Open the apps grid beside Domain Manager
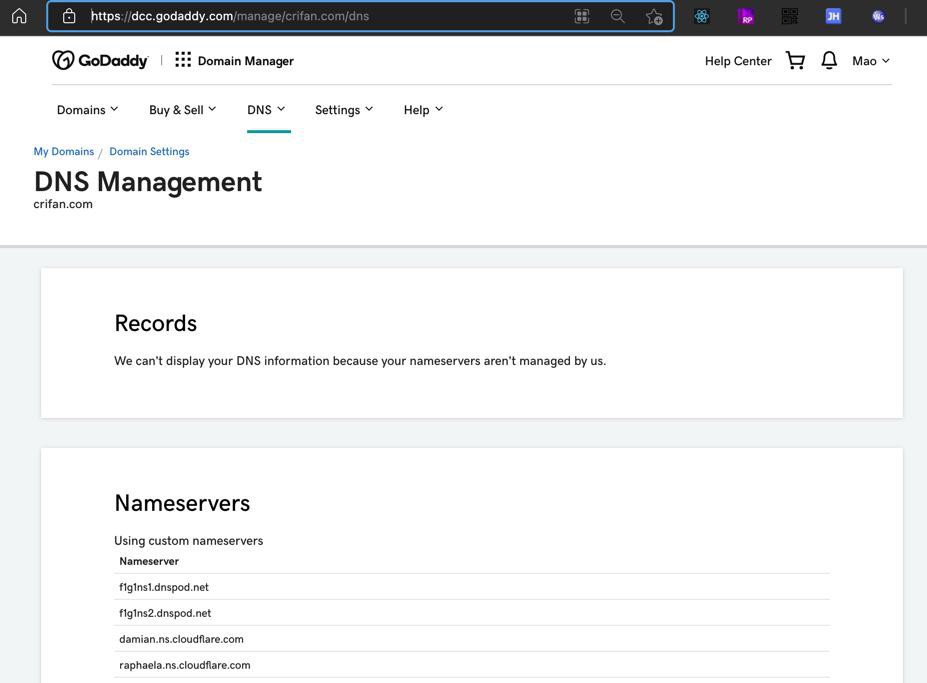The height and width of the screenshot is (683, 927). click(x=183, y=60)
